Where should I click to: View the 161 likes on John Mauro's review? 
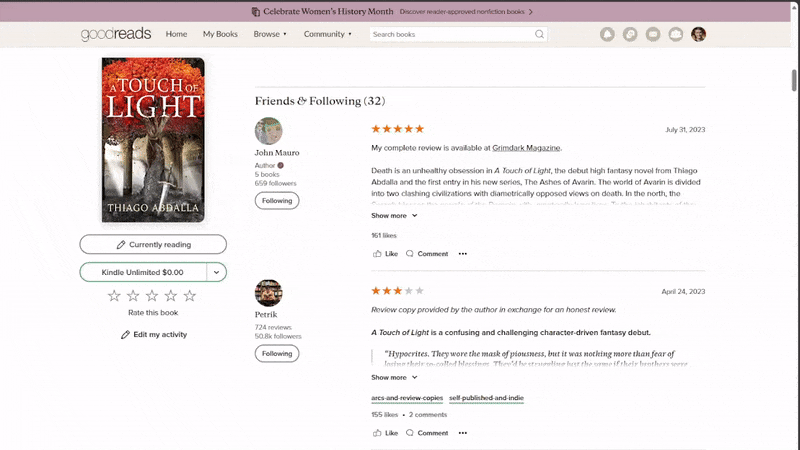click(x=384, y=236)
